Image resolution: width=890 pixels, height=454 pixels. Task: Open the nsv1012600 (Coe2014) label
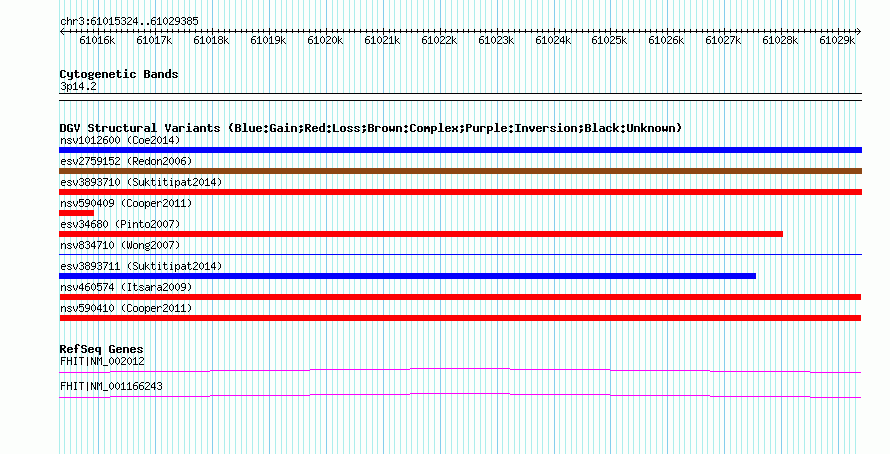120,140
